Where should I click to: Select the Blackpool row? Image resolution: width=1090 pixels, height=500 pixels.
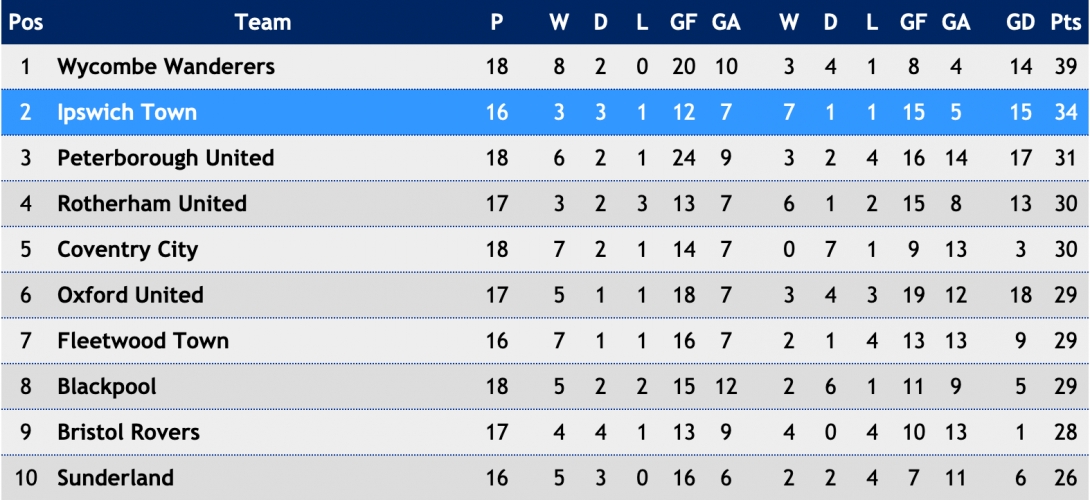point(545,386)
